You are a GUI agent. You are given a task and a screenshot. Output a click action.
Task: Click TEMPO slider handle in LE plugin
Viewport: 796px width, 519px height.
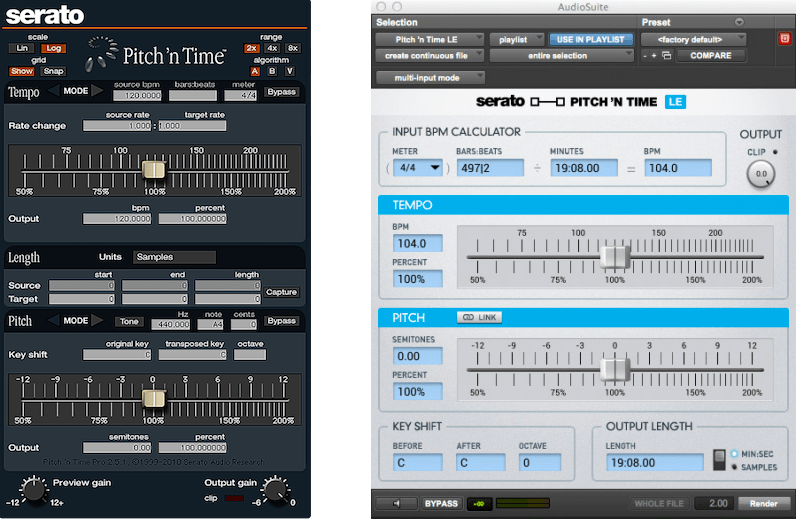point(615,257)
